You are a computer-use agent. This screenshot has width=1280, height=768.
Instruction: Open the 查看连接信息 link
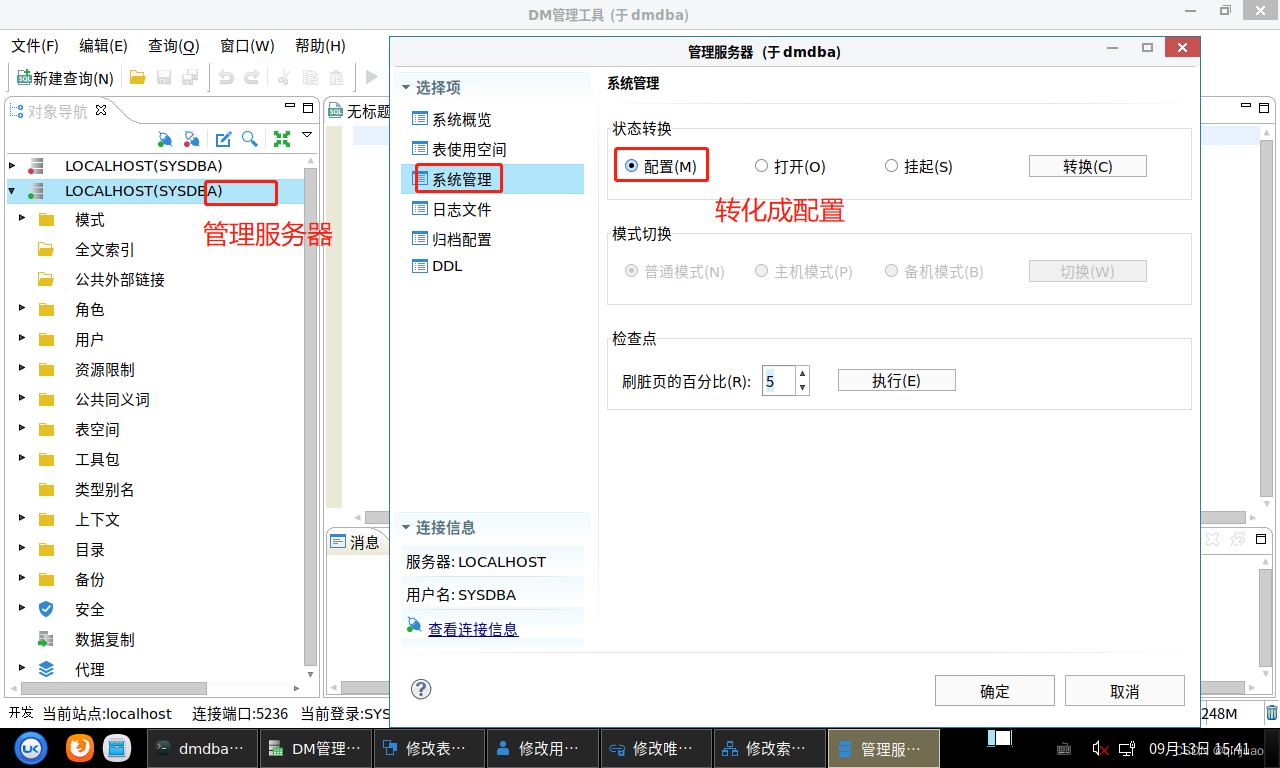pyautogui.click(x=473, y=629)
